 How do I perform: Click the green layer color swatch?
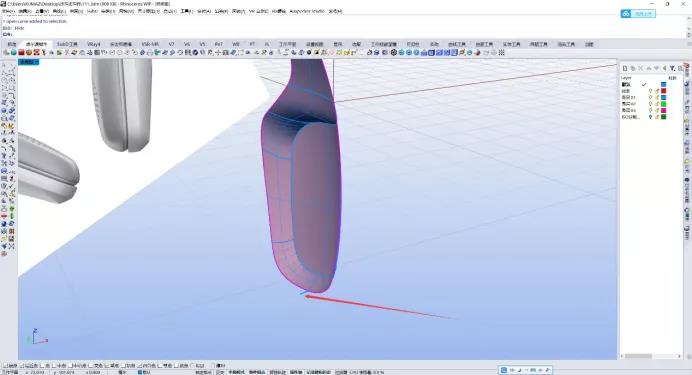point(664,104)
